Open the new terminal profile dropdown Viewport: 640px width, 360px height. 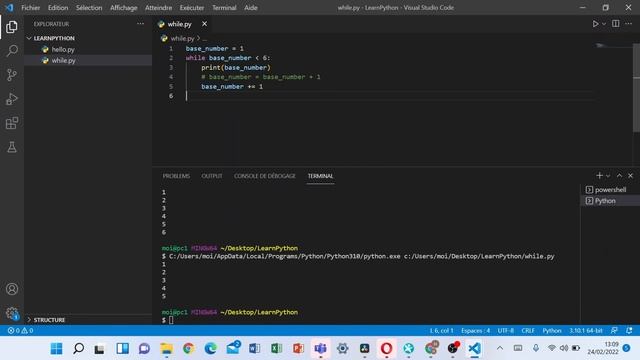608,176
